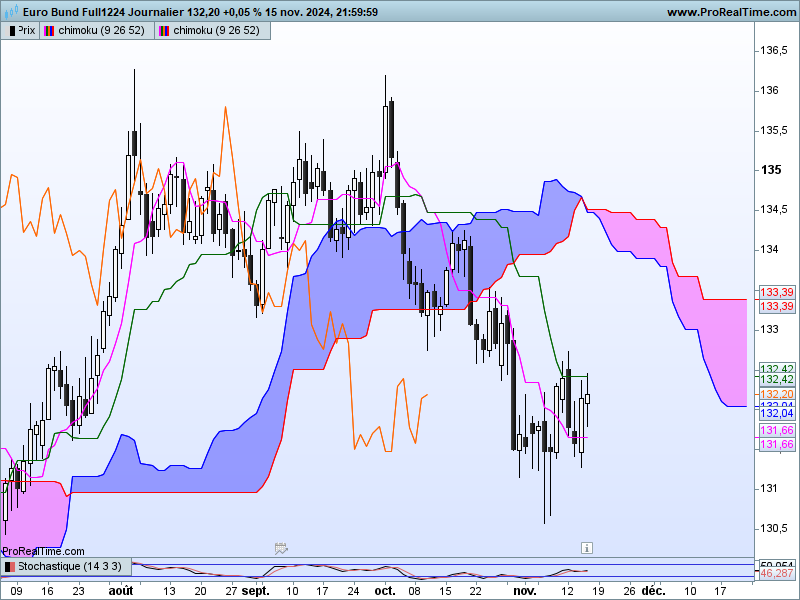Click the calendar event marker on the chart

click(x=281, y=548)
